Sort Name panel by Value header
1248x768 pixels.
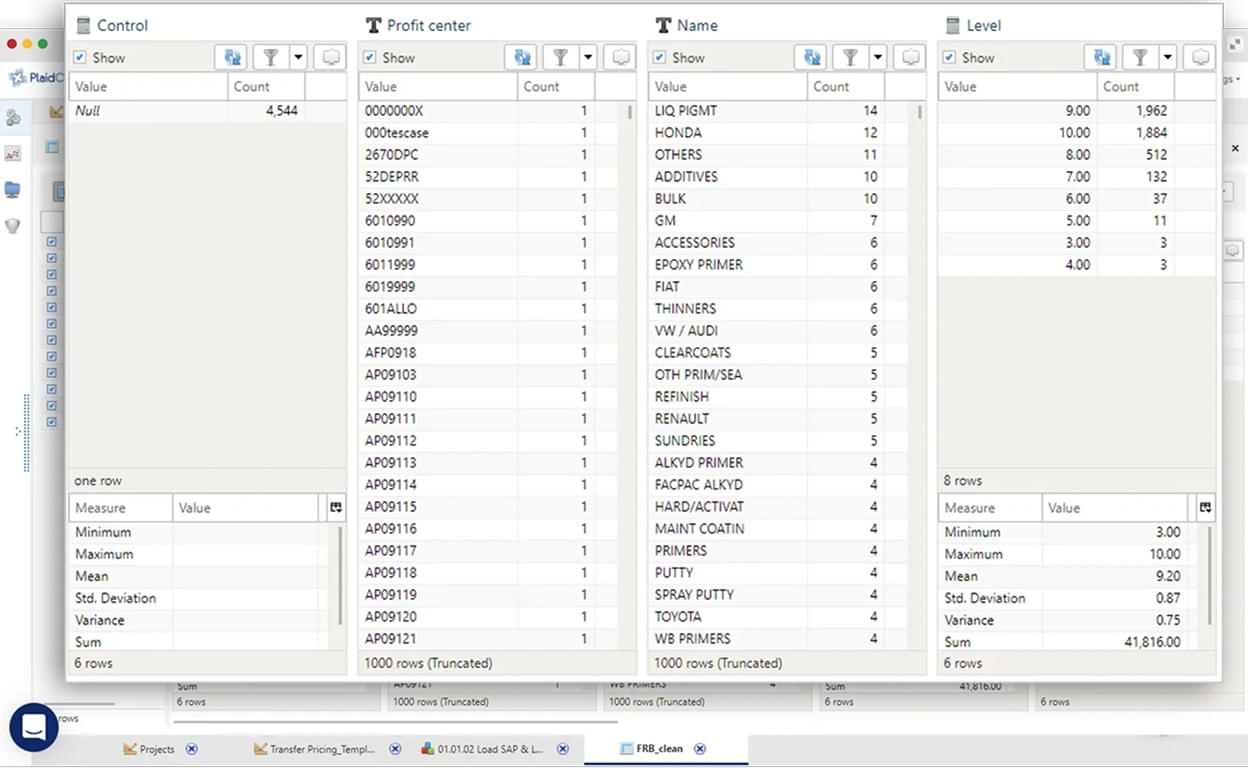point(728,87)
